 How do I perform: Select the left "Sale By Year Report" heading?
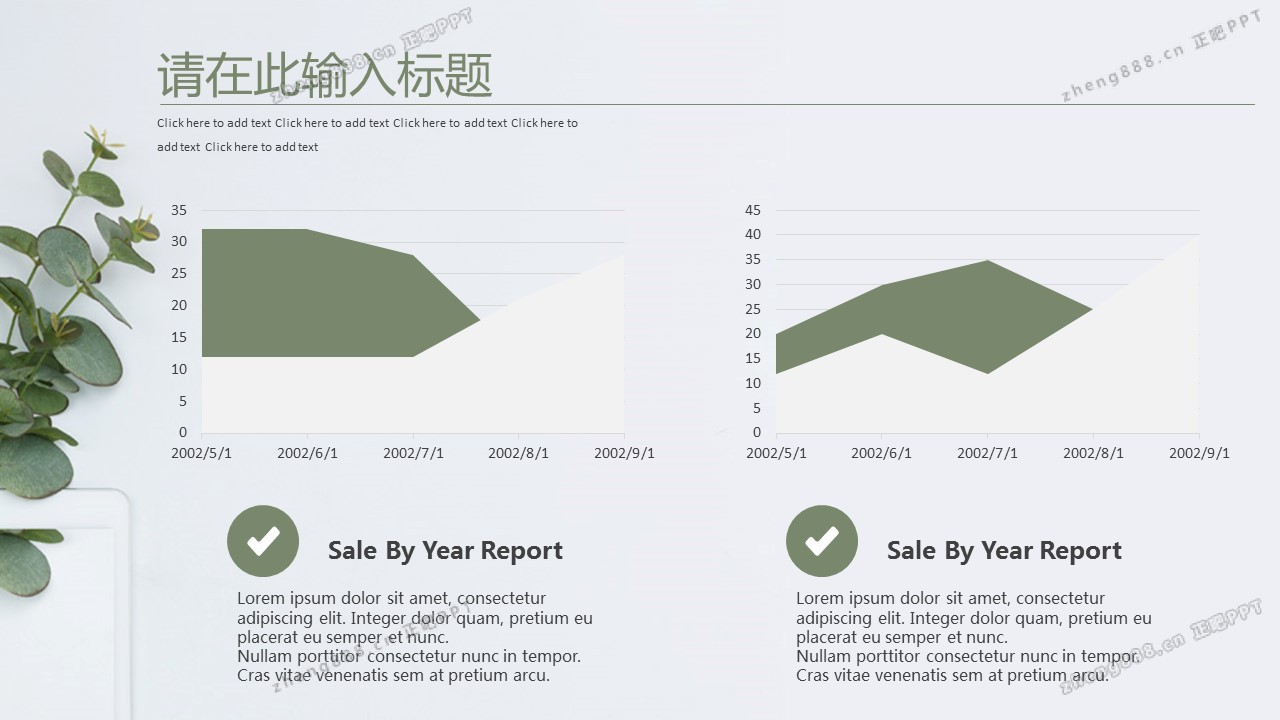pos(445,551)
